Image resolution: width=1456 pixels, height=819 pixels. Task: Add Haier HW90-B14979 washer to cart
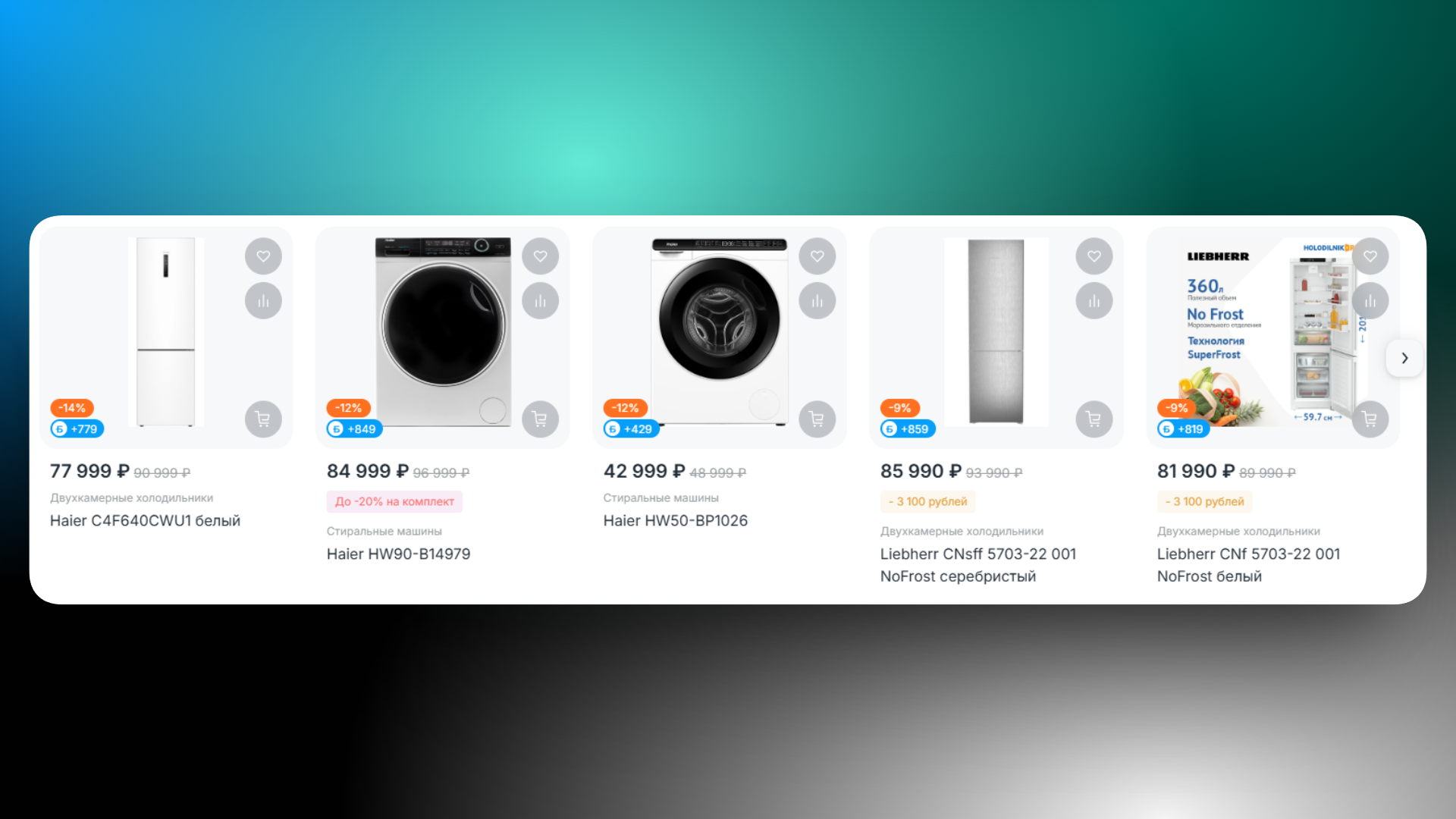click(540, 419)
